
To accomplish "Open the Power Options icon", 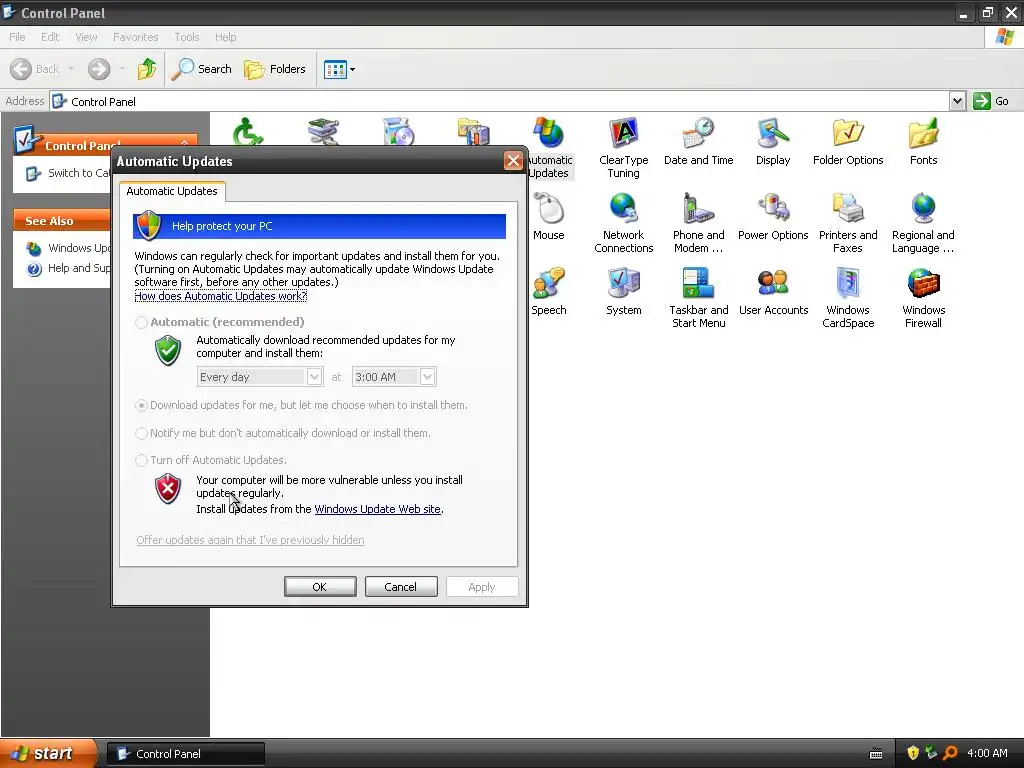I will 773,217.
